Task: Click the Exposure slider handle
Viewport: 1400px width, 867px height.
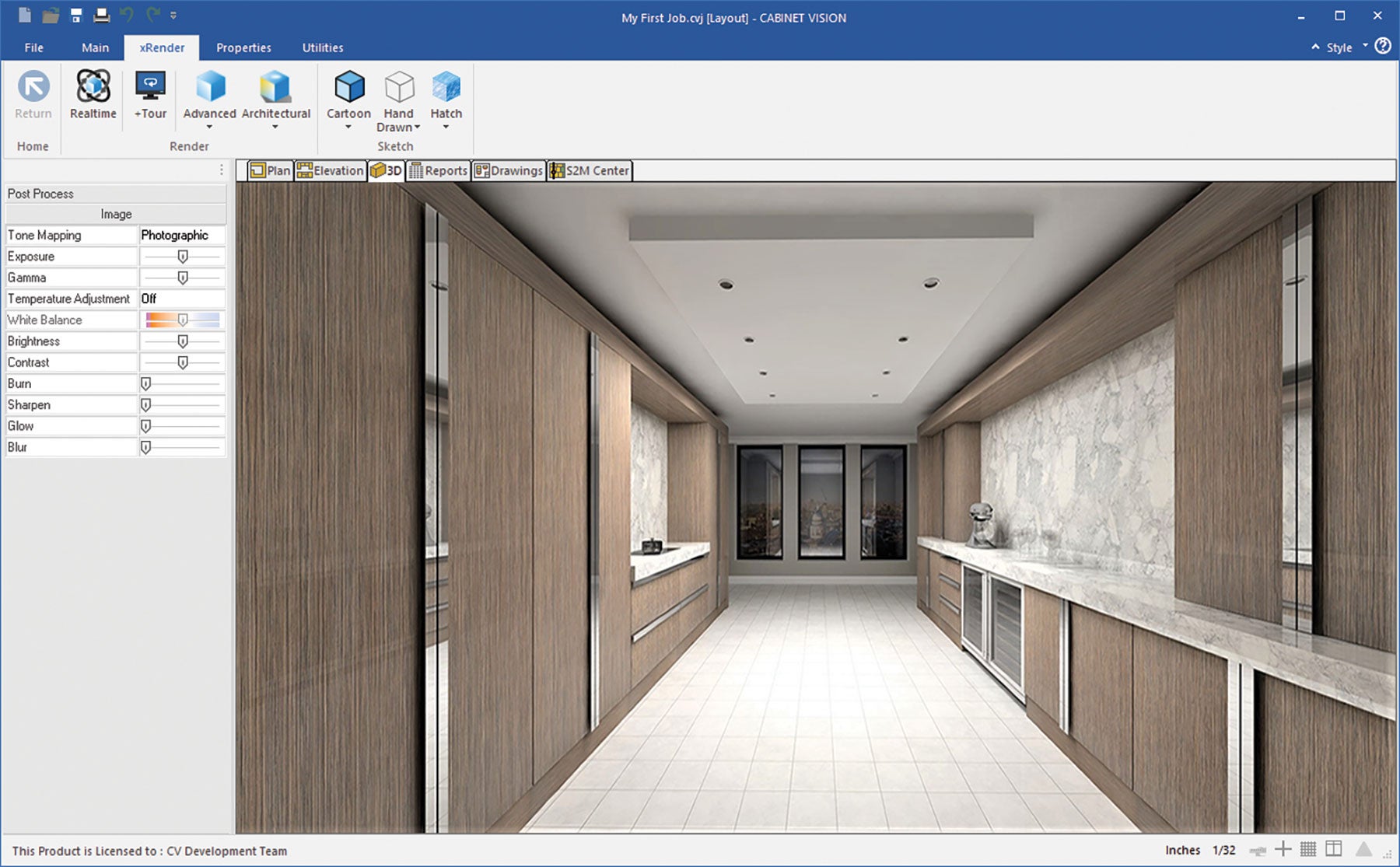Action: click(x=183, y=257)
